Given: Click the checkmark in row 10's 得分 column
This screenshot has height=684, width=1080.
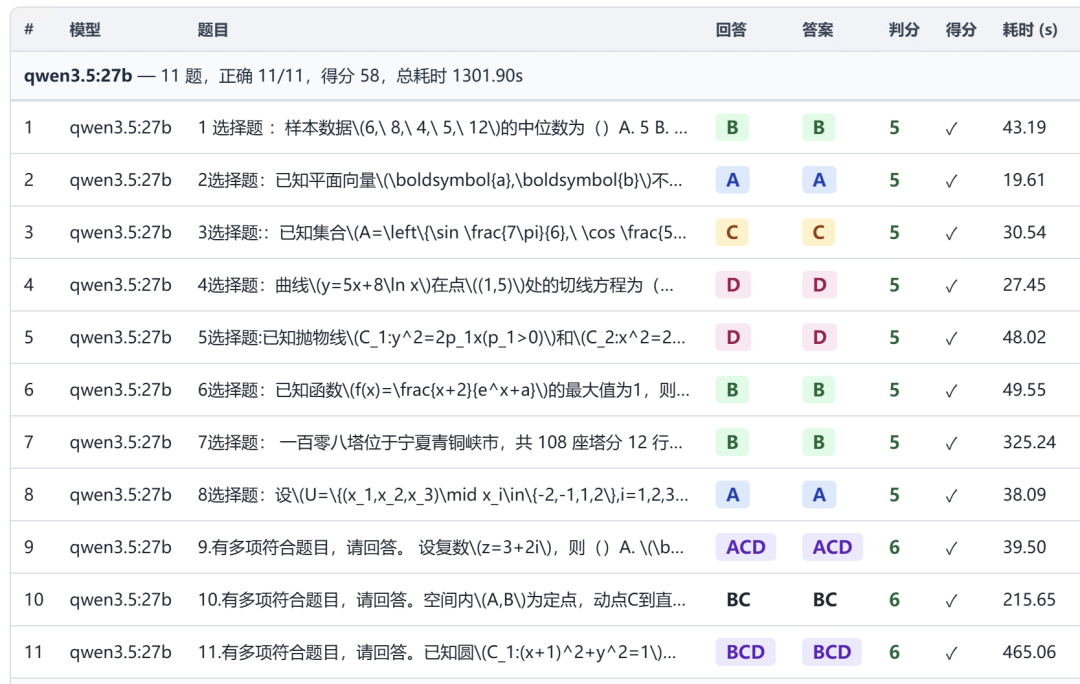Looking at the screenshot, I should pyautogui.click(x=951, y=601).
